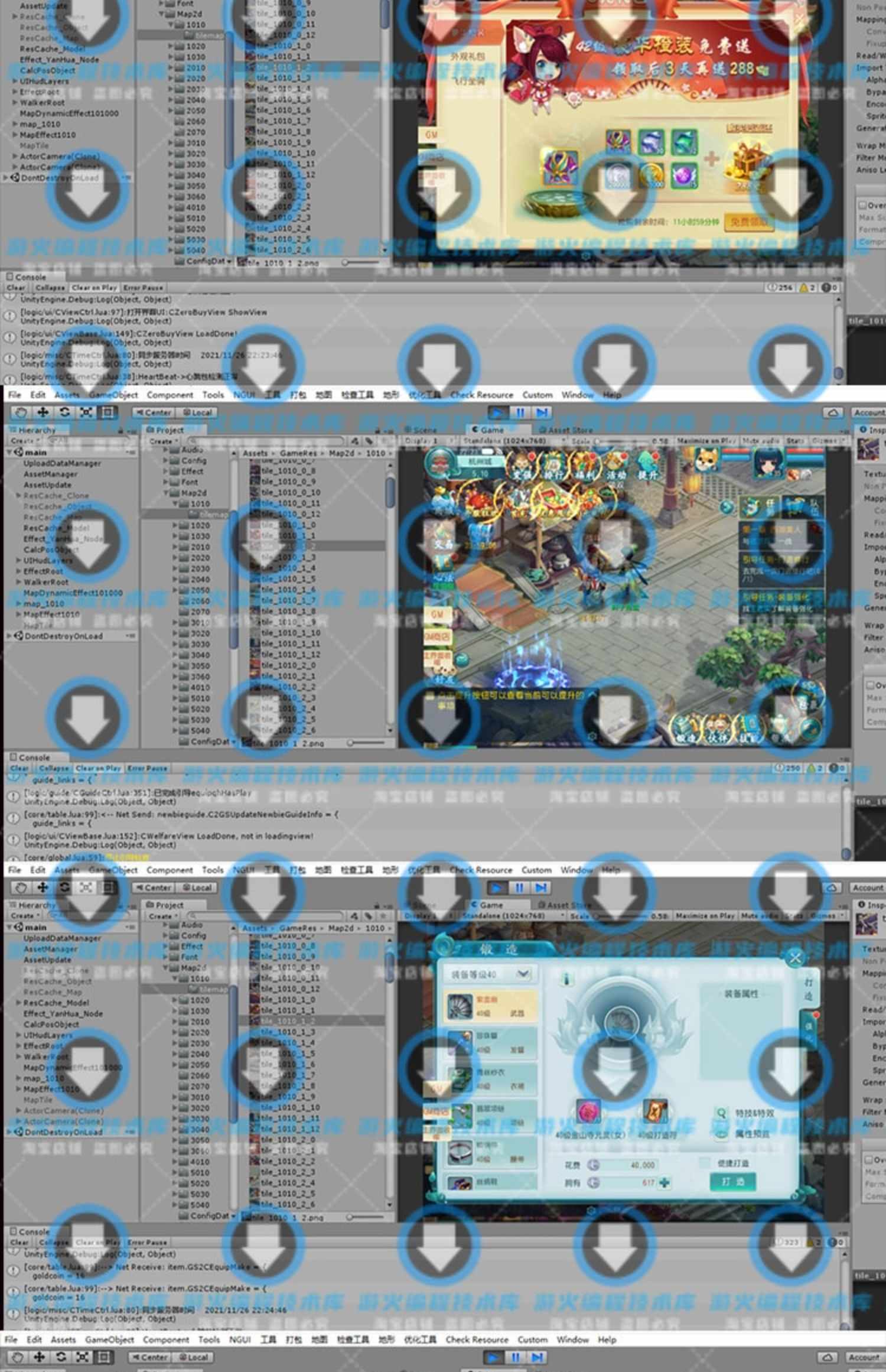Click 属性预览 in the forge dialog
This screenshot has width=886, height=1372.
[x=752, y=1133]
